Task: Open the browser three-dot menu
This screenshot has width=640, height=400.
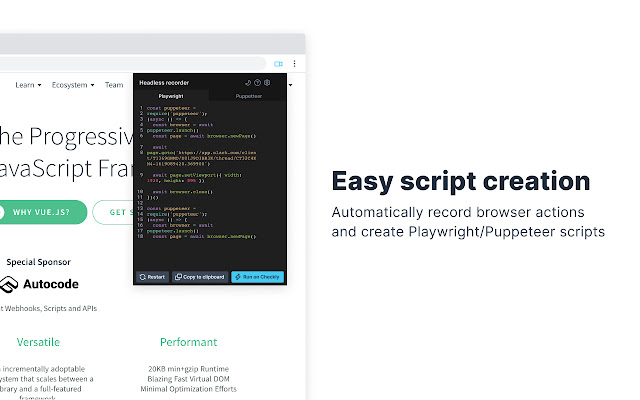Action: pyautogui.click(x=294, y=64)
